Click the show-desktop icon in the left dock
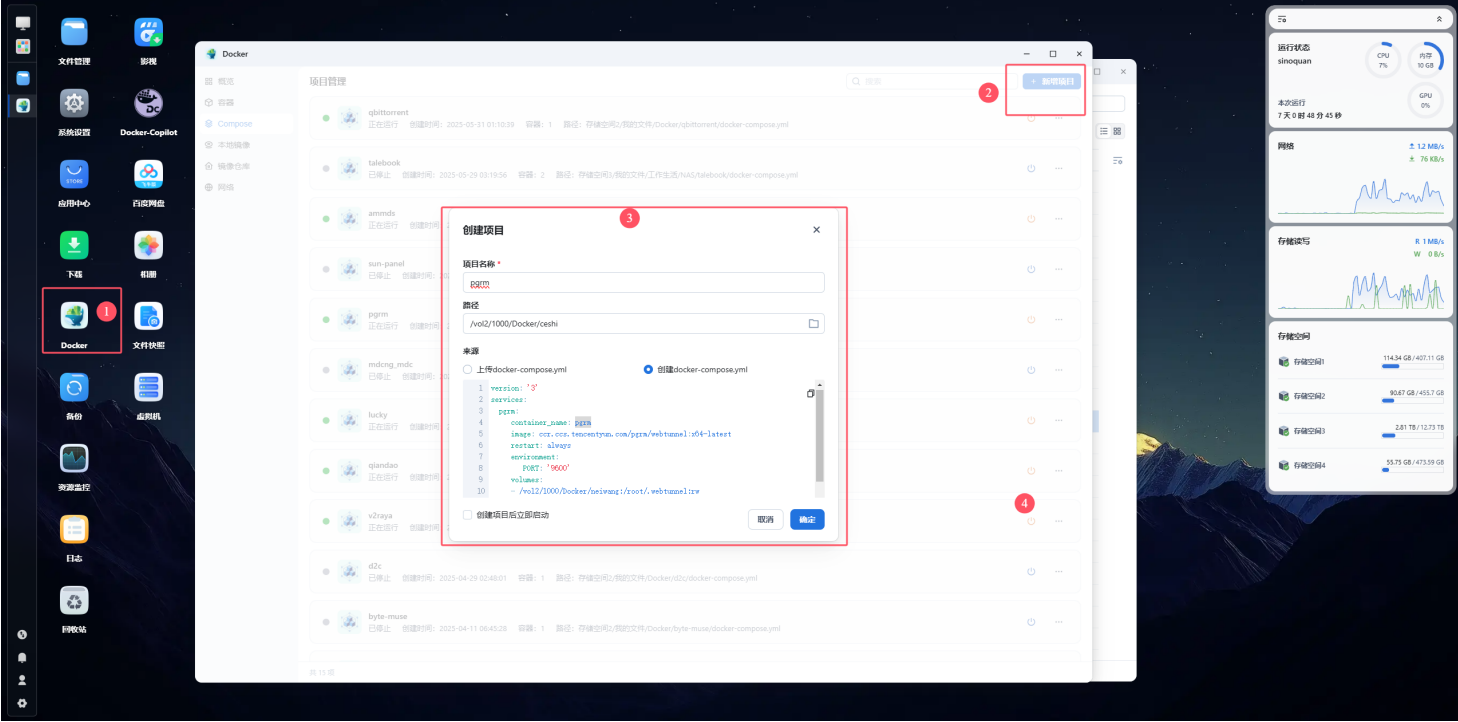Image resolution: width=1458 pixels, height=722 pixels. 22,23
